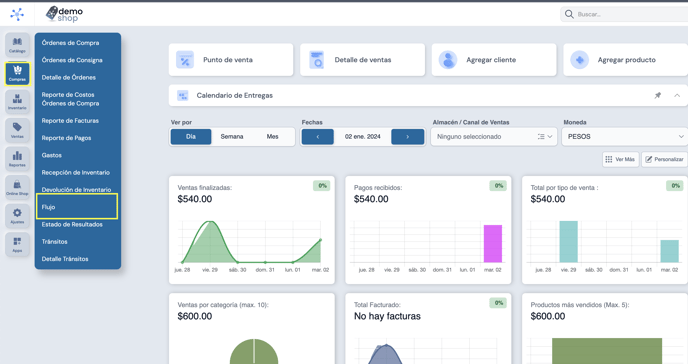Open Gastos menu item
688x364 pixels.
coord(51,155)
